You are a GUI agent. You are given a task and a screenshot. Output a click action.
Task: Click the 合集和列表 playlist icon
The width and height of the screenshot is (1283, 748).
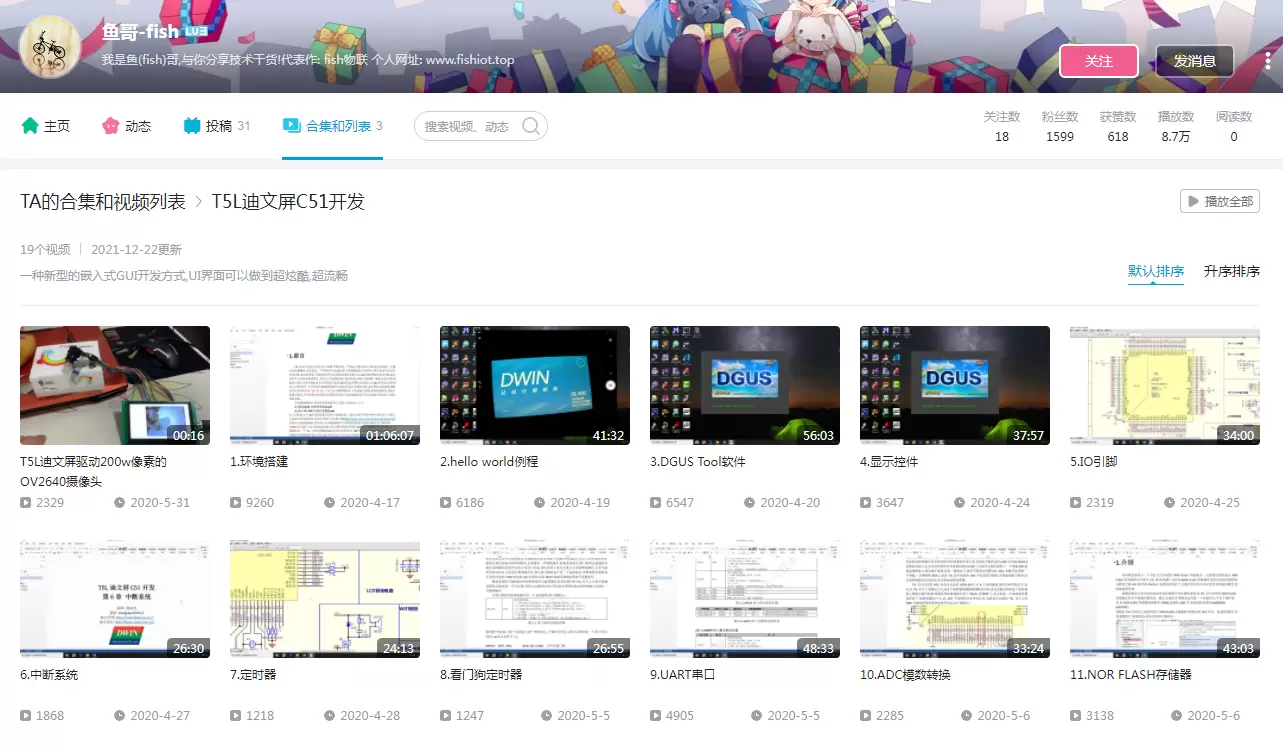click(292, 126)
